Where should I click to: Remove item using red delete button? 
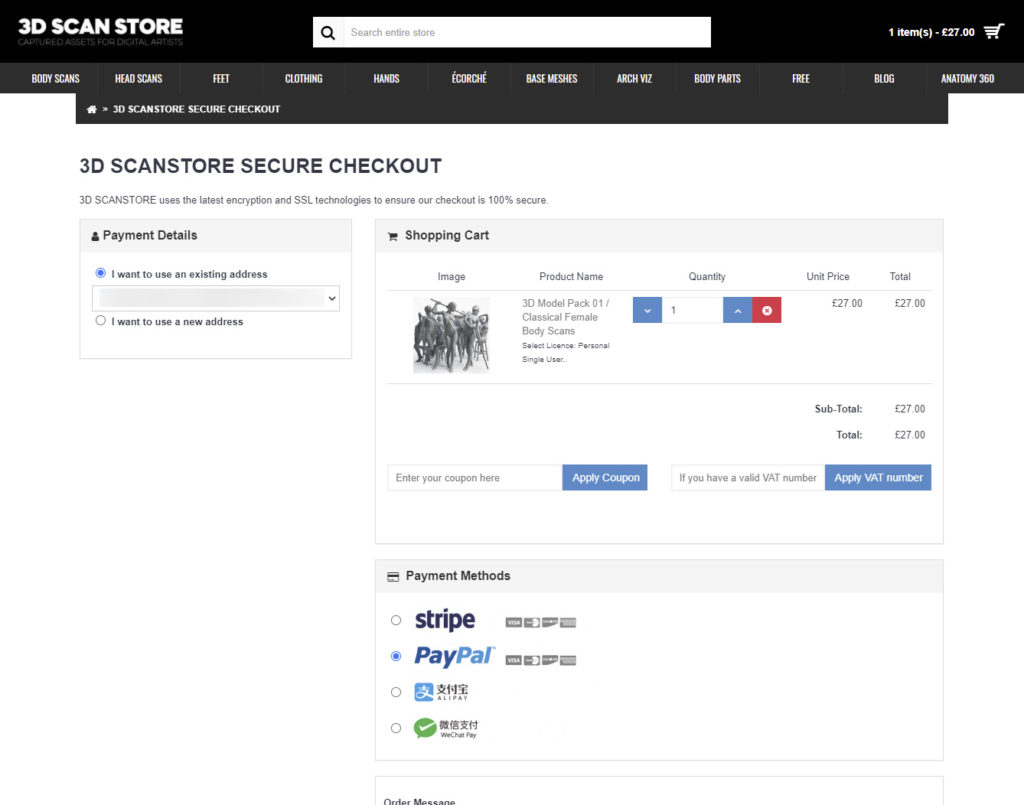(x=767, y=311)
